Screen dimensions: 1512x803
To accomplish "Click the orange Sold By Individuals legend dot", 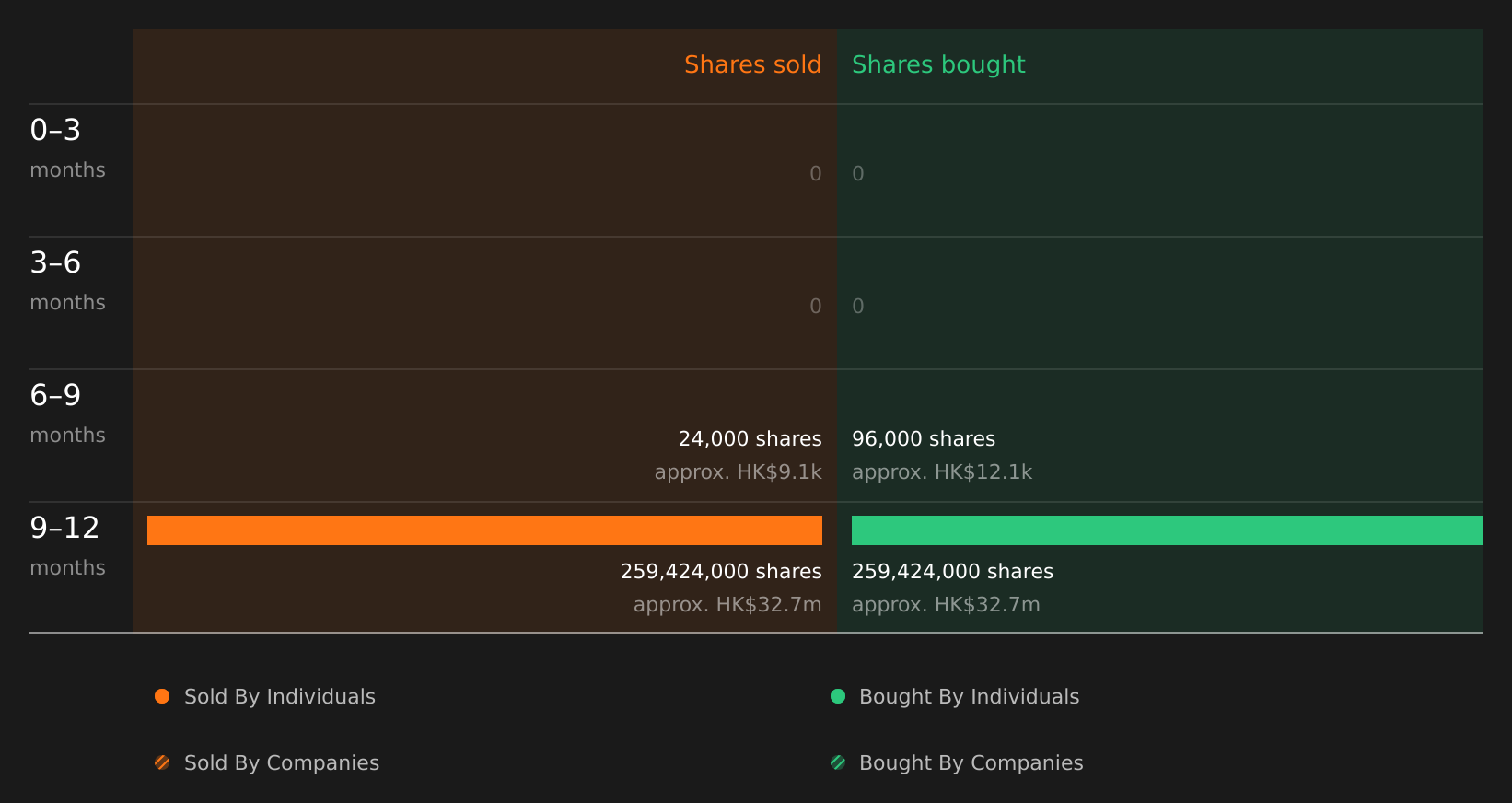I will pyautogui.click(x=162, y=696).
